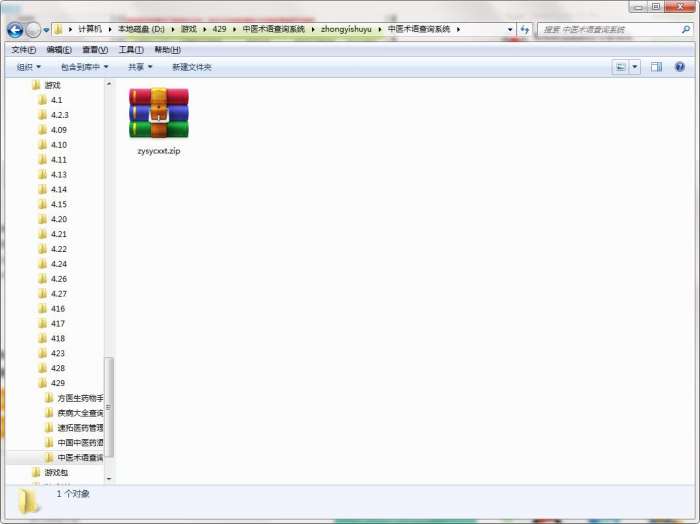Select the 速拓医药管理 folder

tap(80, 428)
